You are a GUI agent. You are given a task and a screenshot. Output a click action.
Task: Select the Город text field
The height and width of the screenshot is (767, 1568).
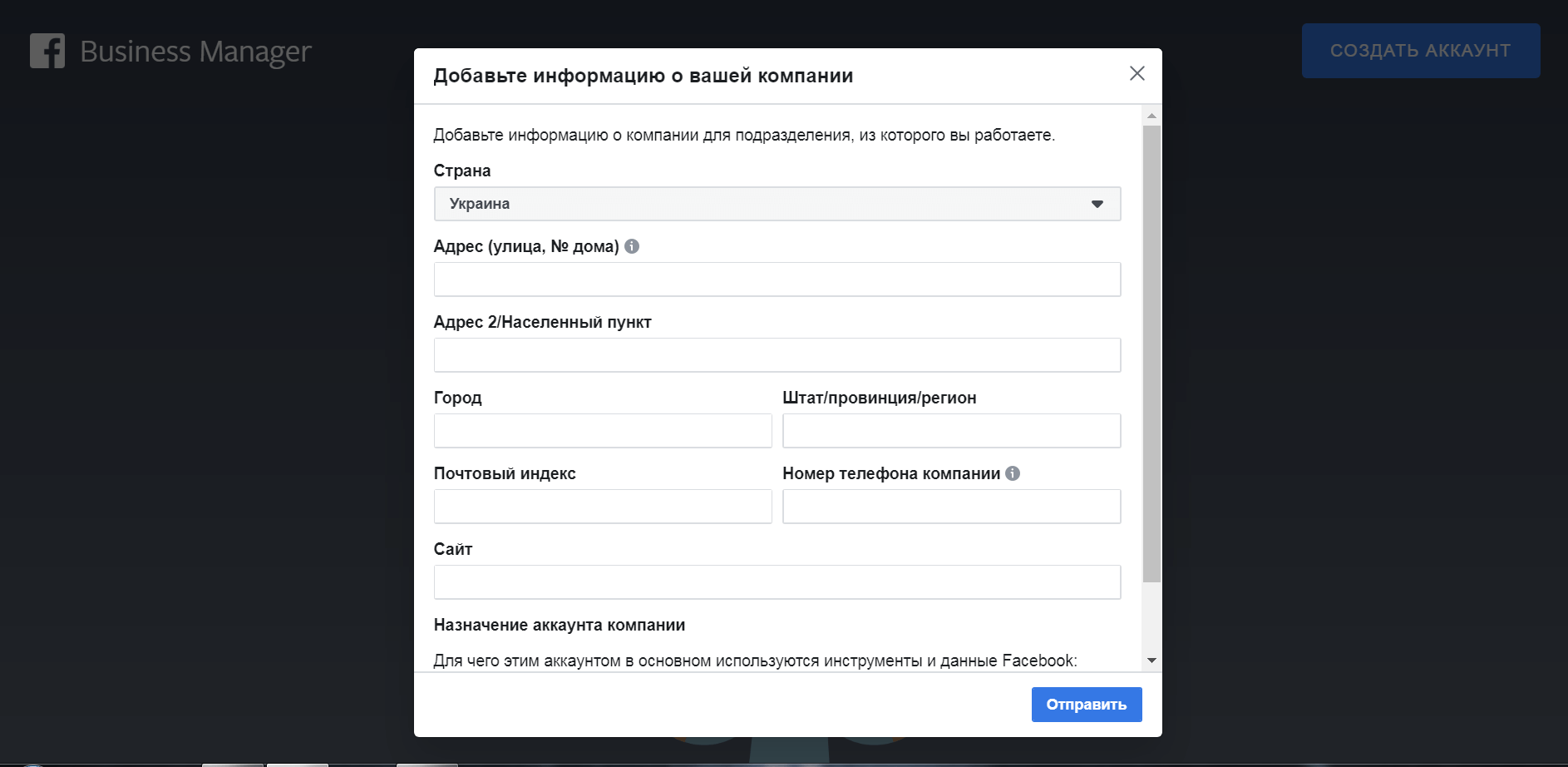[x=603, y=431]
